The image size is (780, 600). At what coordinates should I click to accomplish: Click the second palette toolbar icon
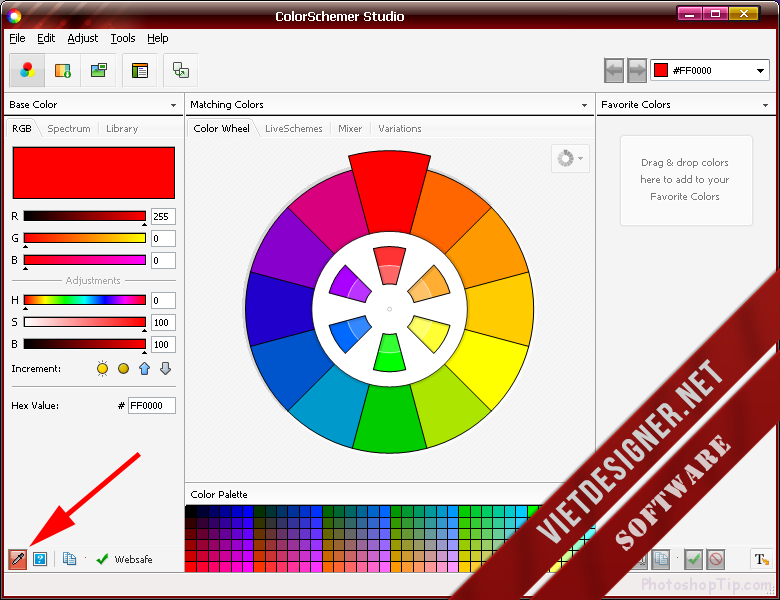pos(63,70)
